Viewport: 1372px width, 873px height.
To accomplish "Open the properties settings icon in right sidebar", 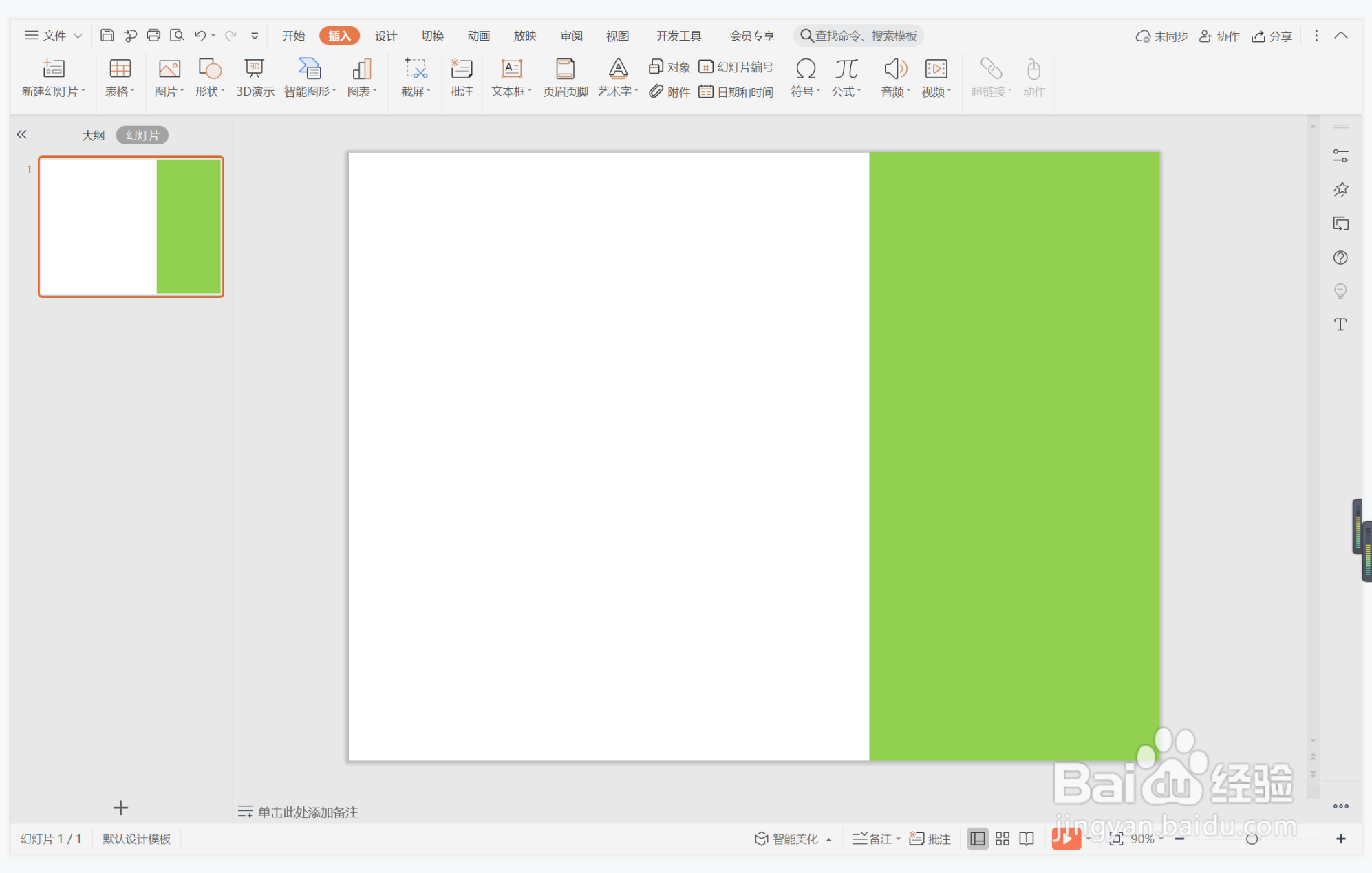I will click(1340, 156).
